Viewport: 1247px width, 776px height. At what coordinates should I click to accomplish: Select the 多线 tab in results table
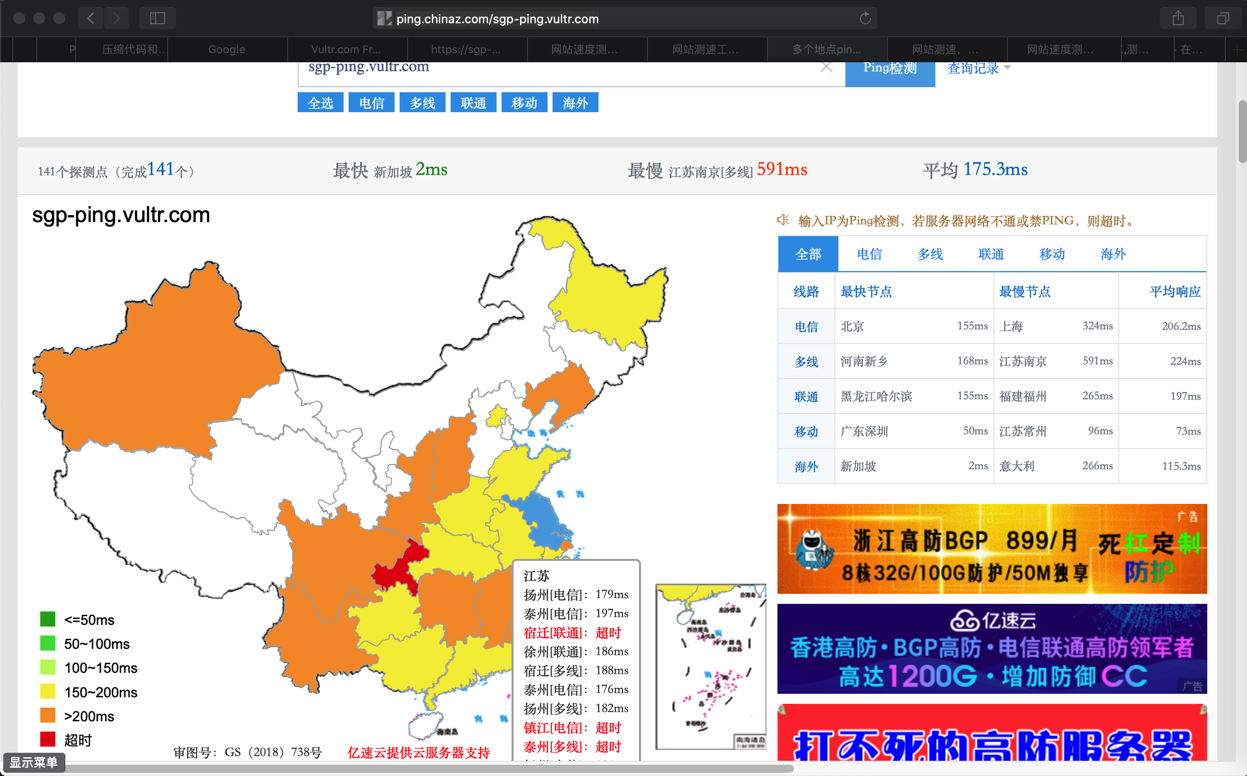[x=930, y=254]
